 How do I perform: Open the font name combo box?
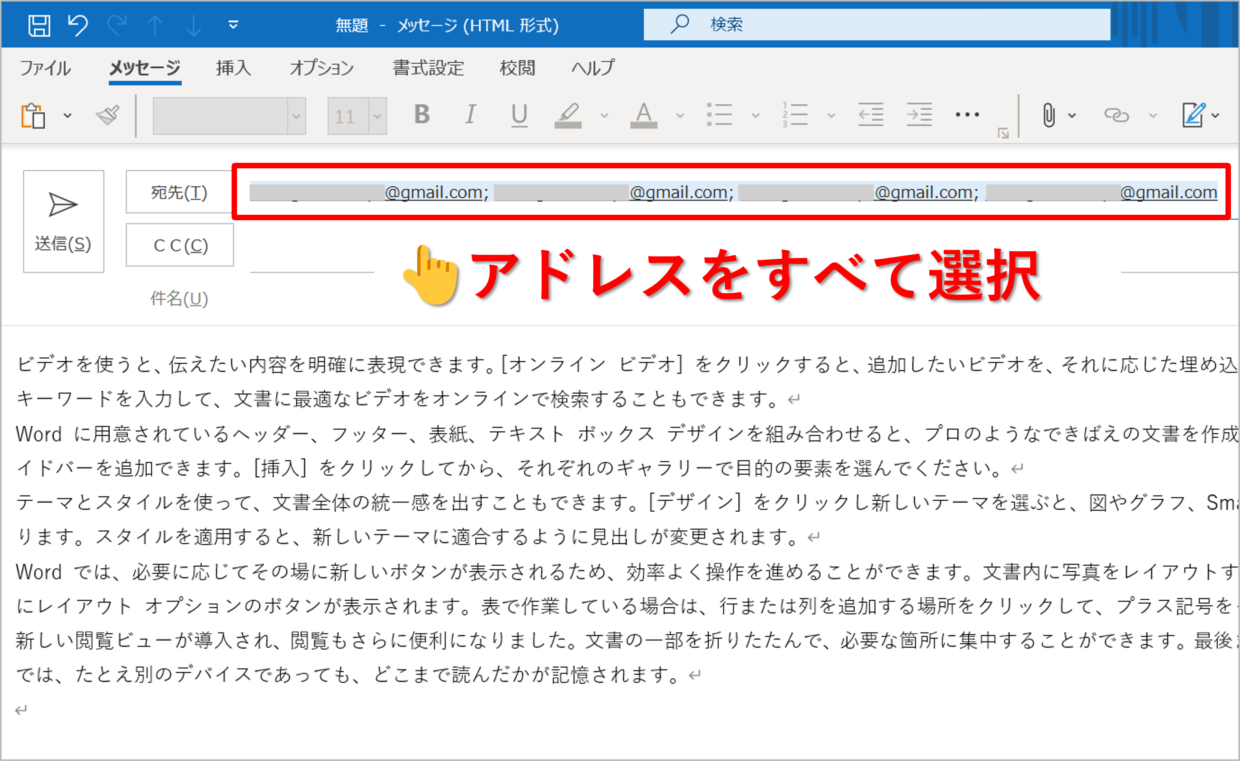pos(229,116)
